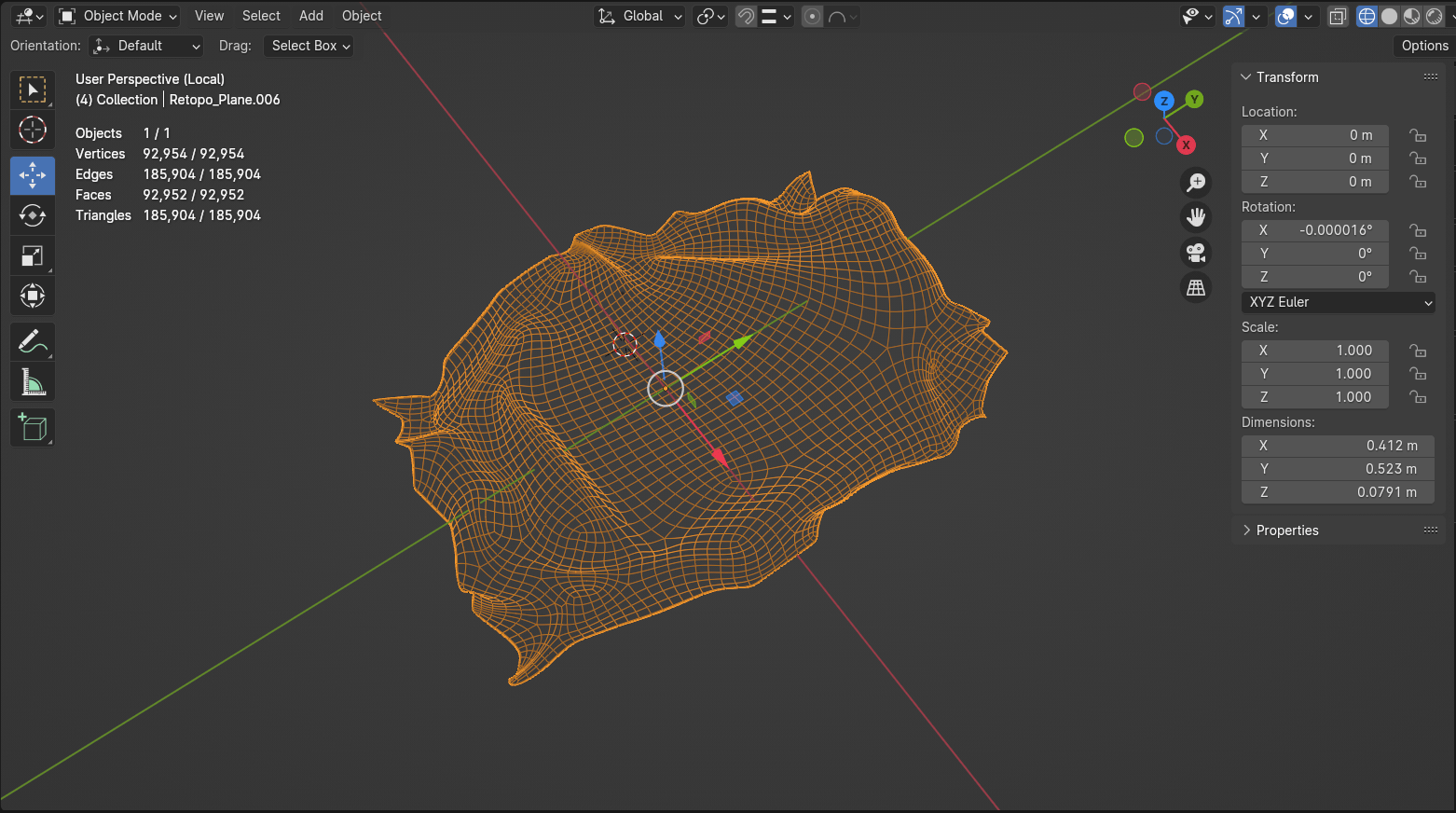Select the Move tool in the toolbar
The height and width of the screenshot is (813, 1456).
click(x=33, y=175)
